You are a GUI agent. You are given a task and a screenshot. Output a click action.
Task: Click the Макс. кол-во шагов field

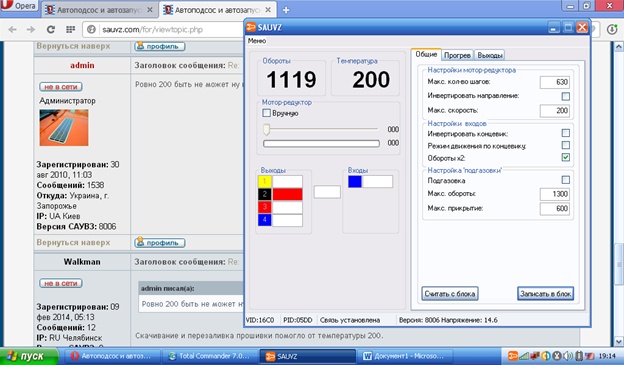point(555,82)
